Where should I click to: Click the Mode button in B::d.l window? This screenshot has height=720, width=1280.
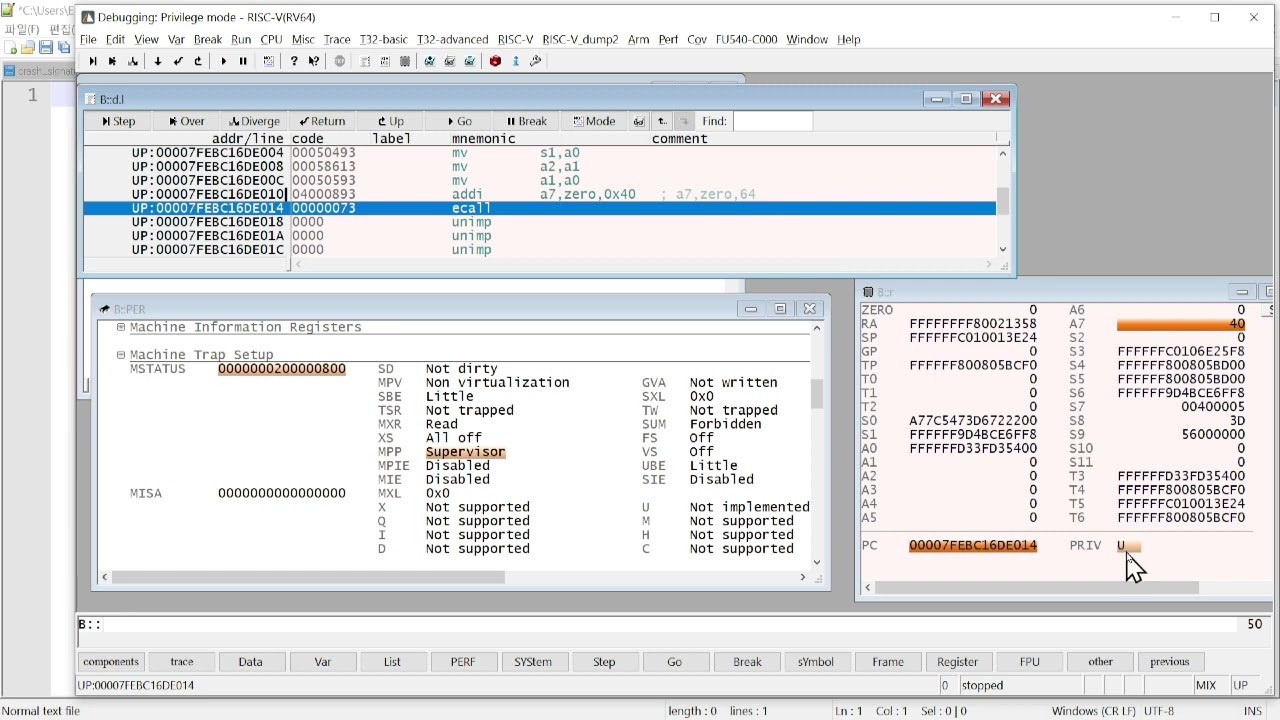(x=594, y=121)
